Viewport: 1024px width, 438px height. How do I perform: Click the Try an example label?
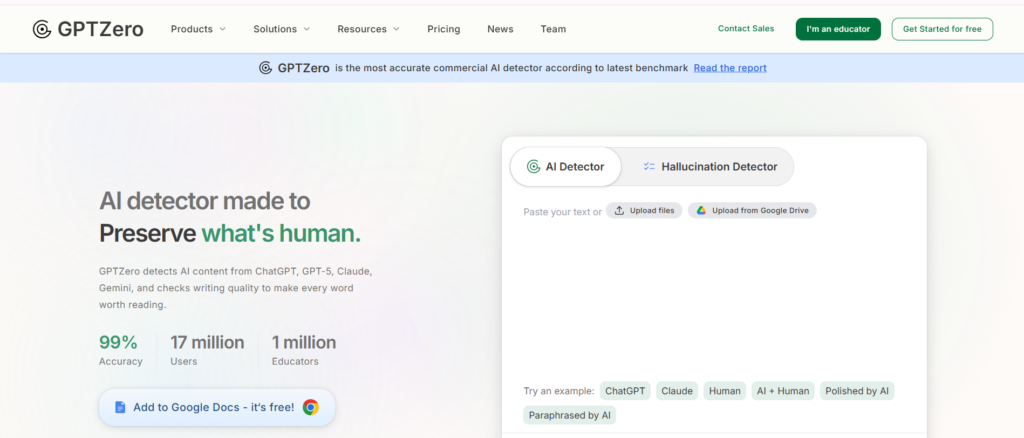[x=559, y=391]
